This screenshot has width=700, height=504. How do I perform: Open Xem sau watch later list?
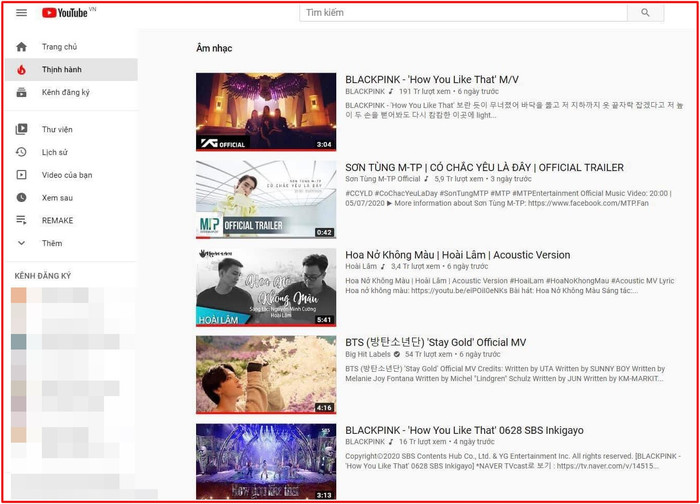tap(71, 198)
